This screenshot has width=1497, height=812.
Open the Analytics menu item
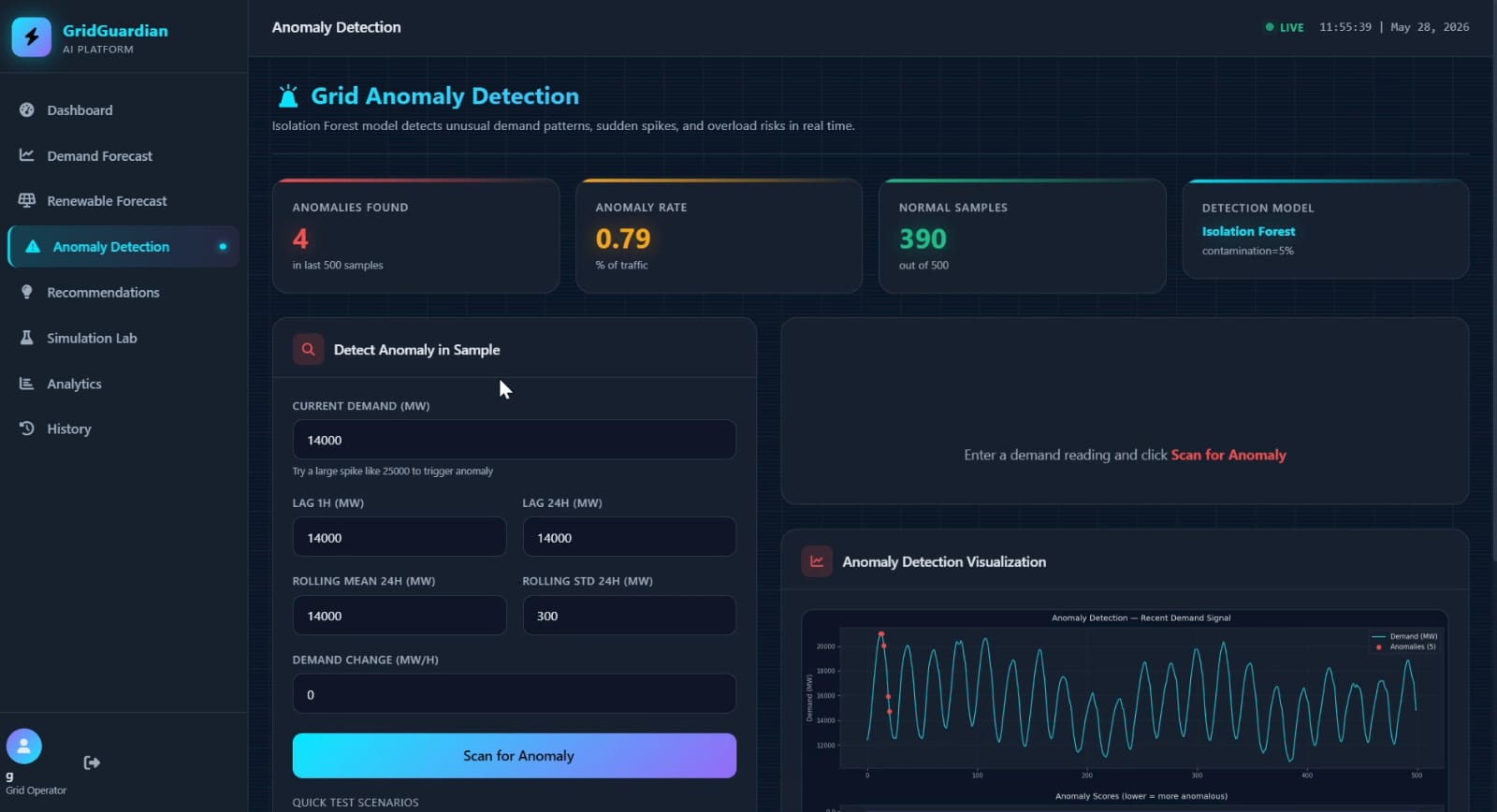tap(124, 384)
